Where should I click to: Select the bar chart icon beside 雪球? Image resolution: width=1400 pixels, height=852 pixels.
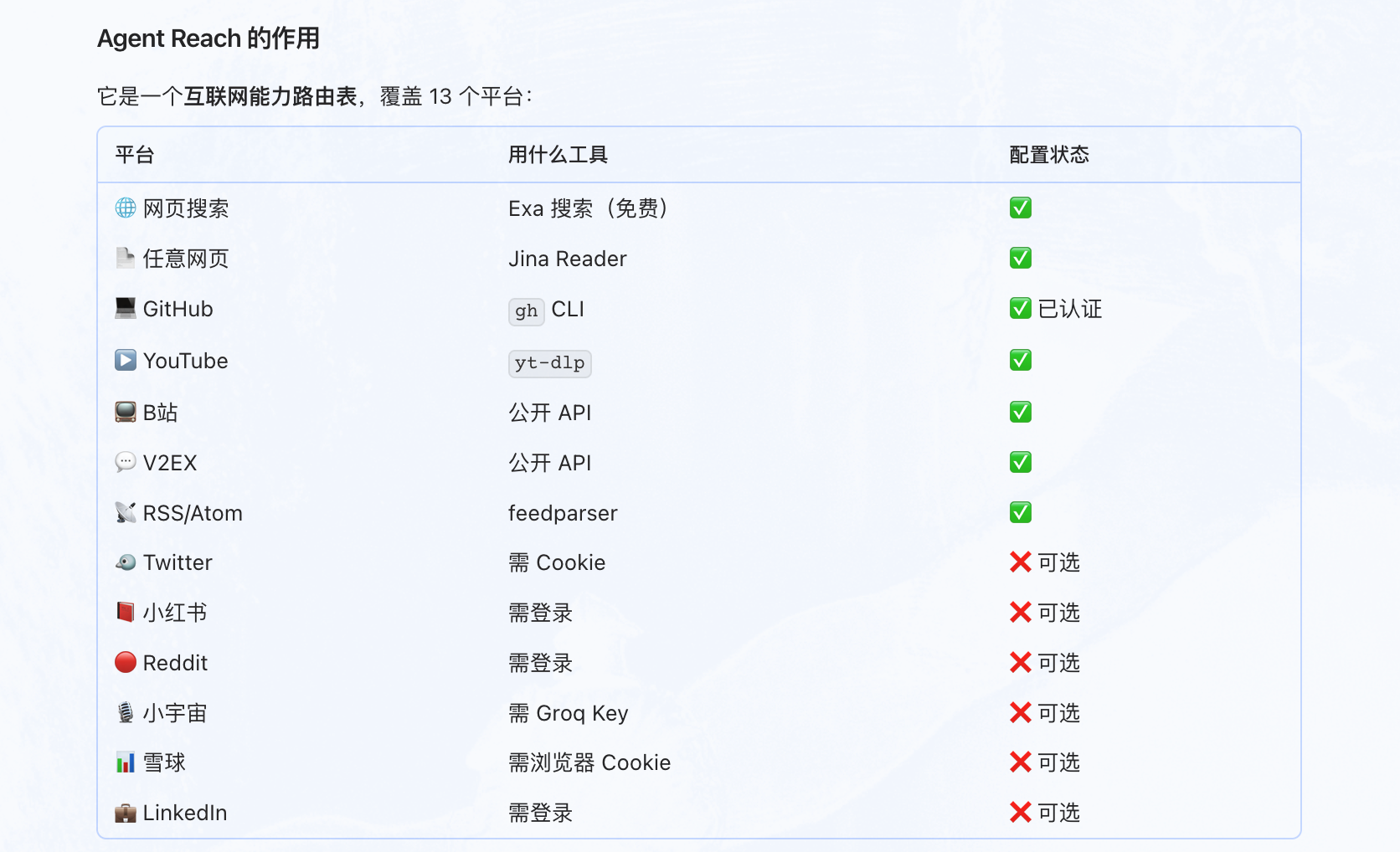click(x=126, y=762)
